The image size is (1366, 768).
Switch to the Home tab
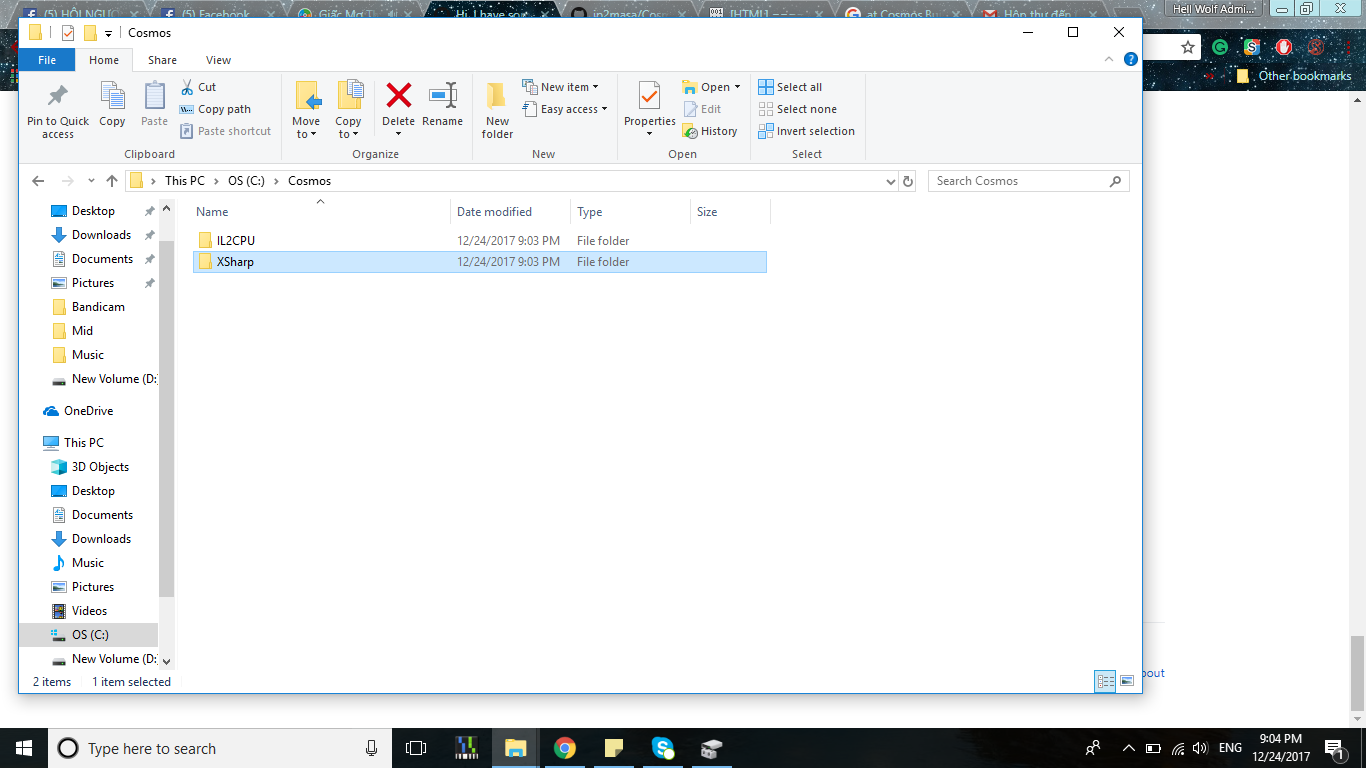[x=104, y=60]
